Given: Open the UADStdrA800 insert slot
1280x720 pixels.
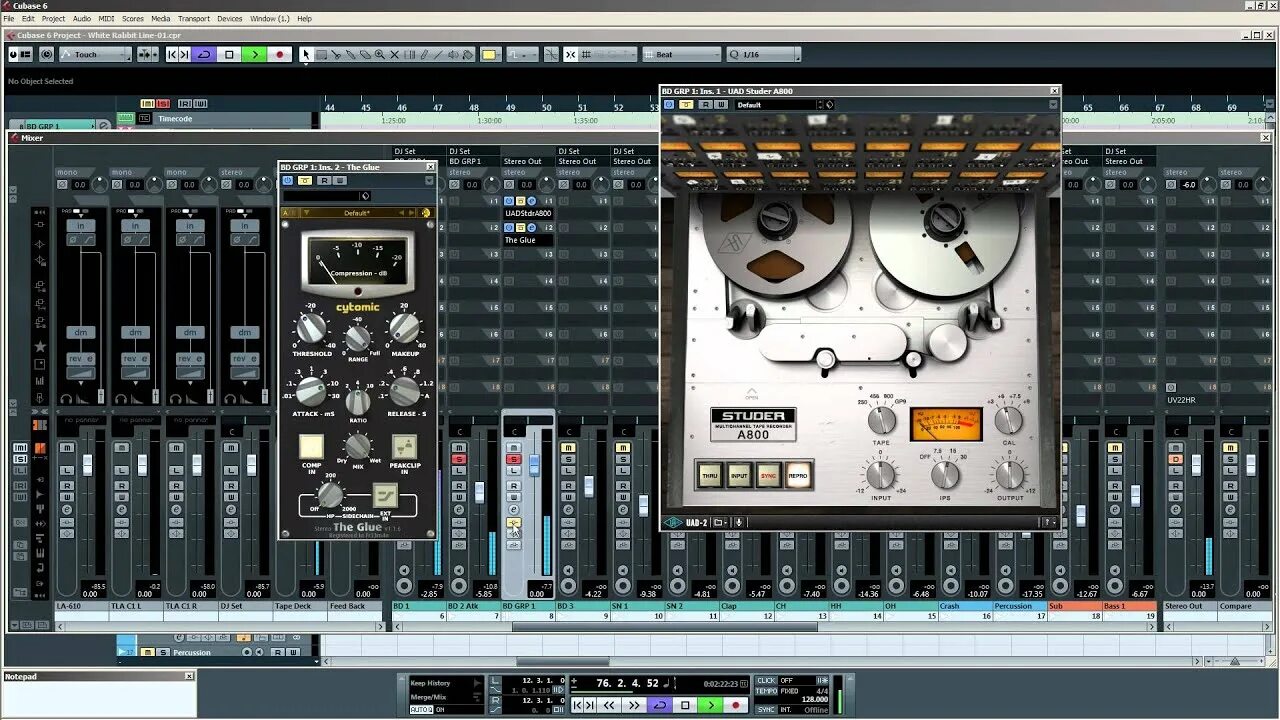Looking at the screenshot, I should (x=528, y=213).
